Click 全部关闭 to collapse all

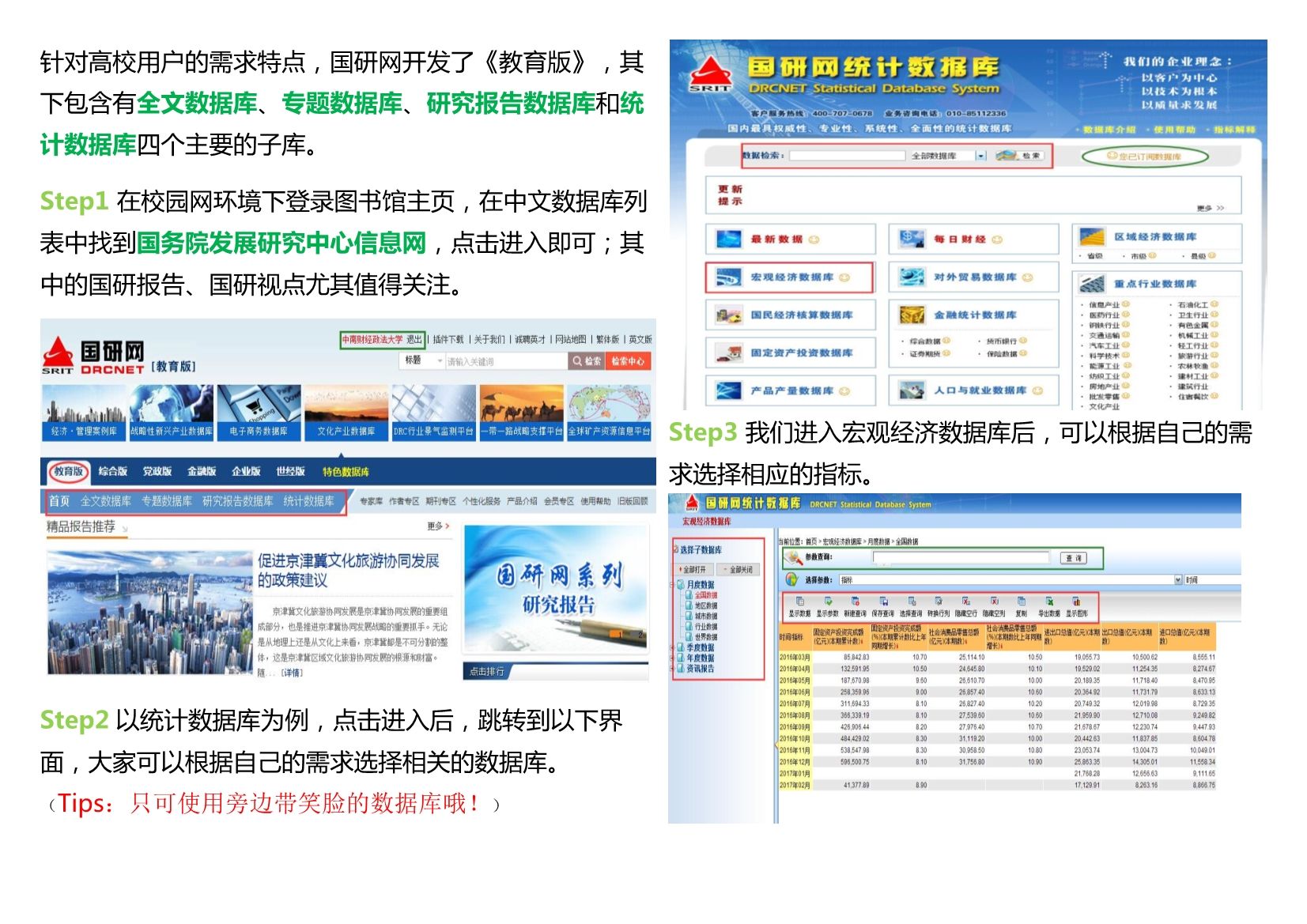739,569
